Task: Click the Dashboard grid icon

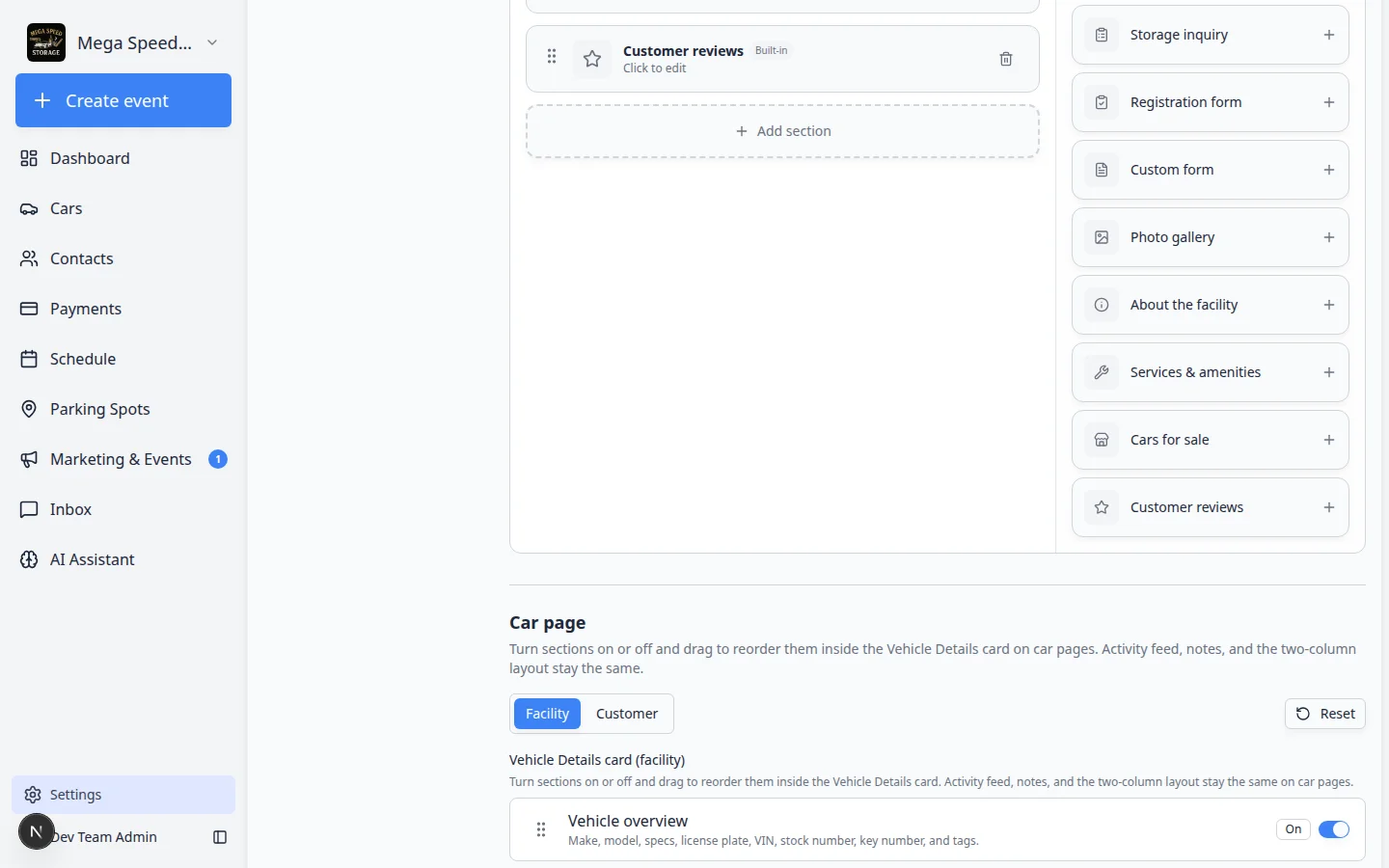Action: (29, 158)
